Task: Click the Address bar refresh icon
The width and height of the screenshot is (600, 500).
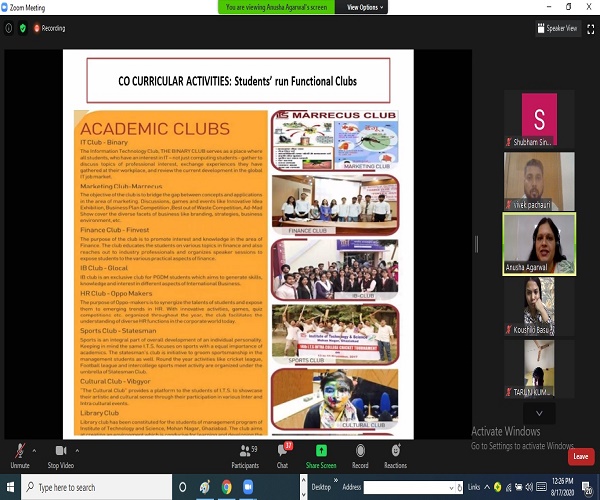Action: pyautogui.click(x=459, y=487)
